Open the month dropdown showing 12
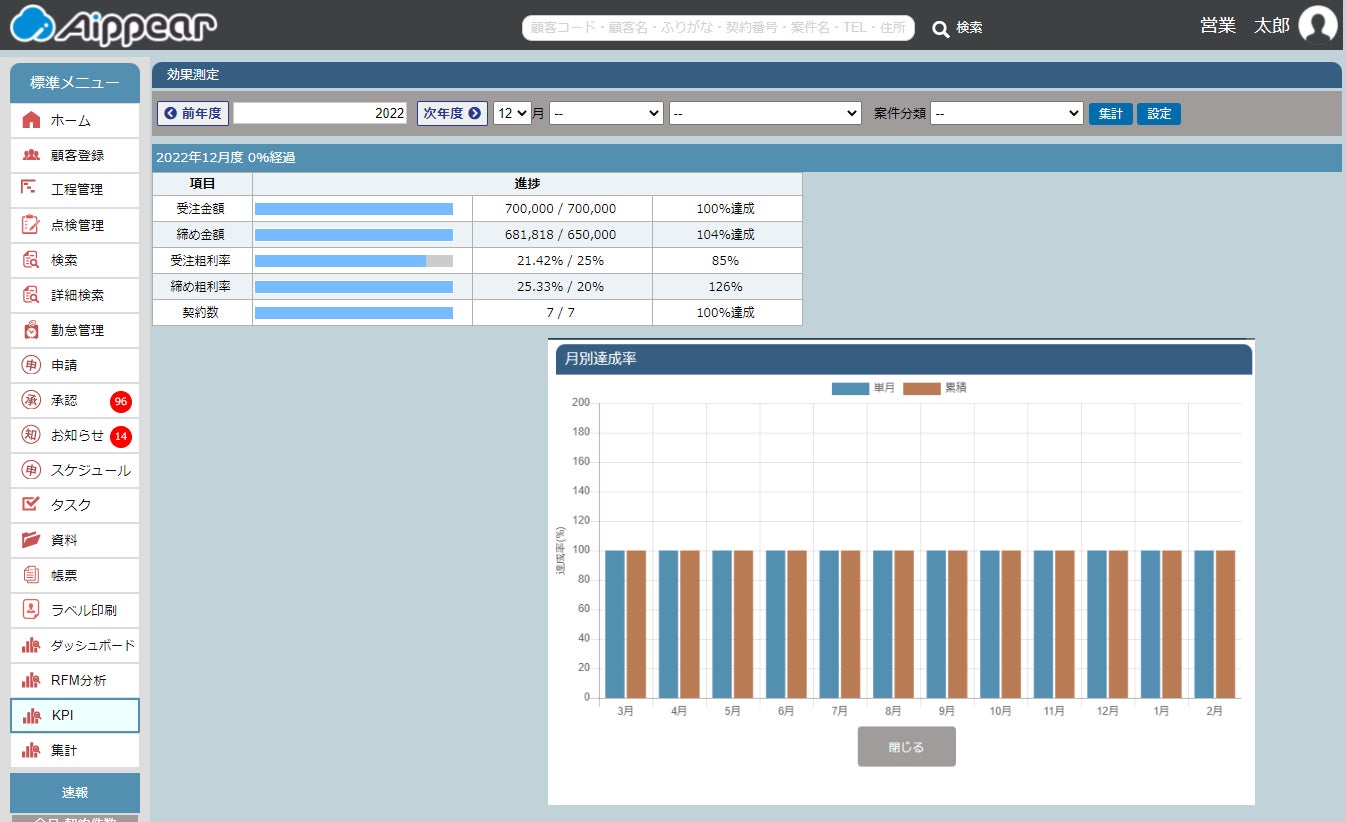The width and height of the screenshot is (1346, 822). click(x=511, y=114)
